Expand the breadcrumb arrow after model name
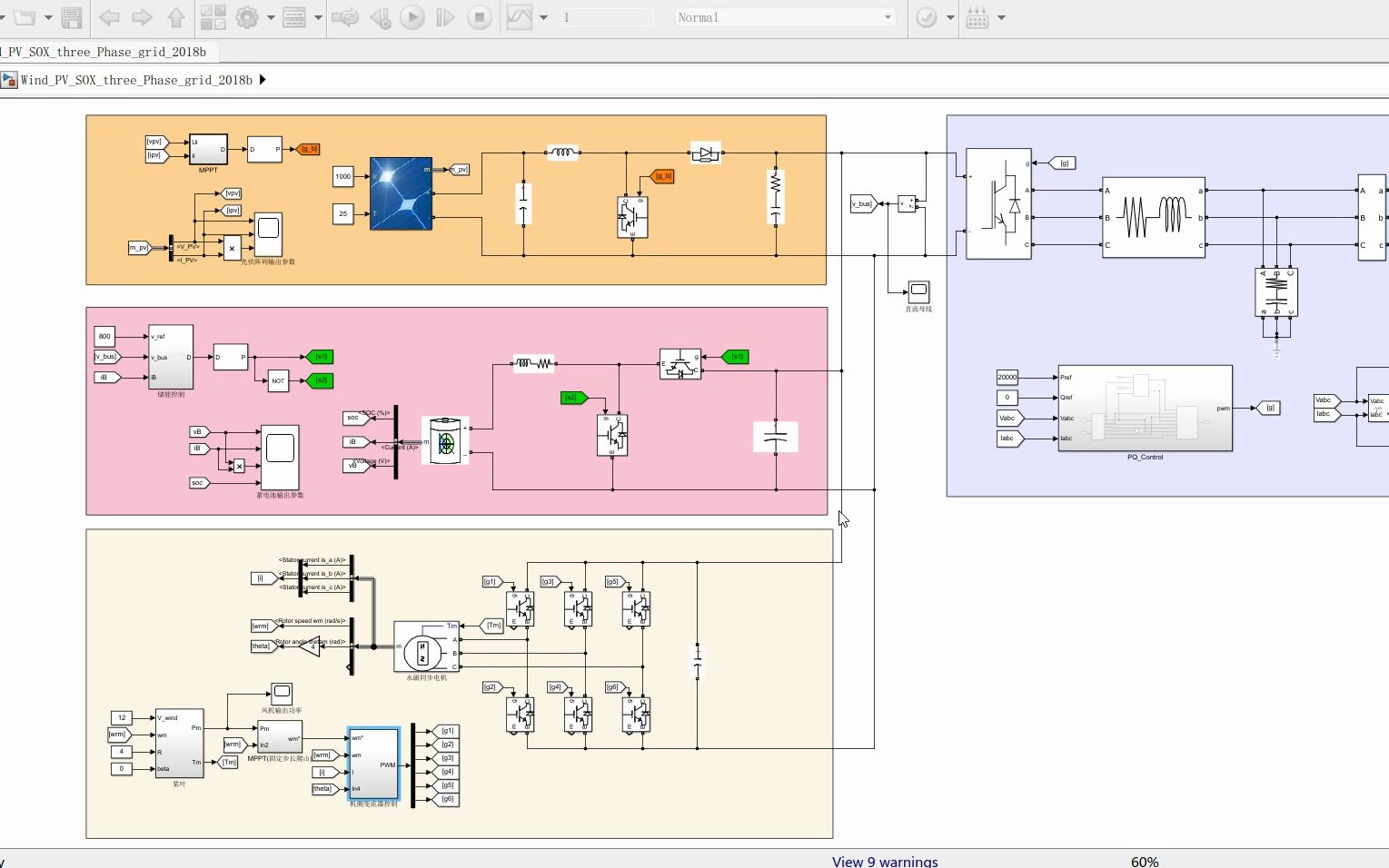The width and height of the screenshot is (1389, 868). (x=263, y=80)
